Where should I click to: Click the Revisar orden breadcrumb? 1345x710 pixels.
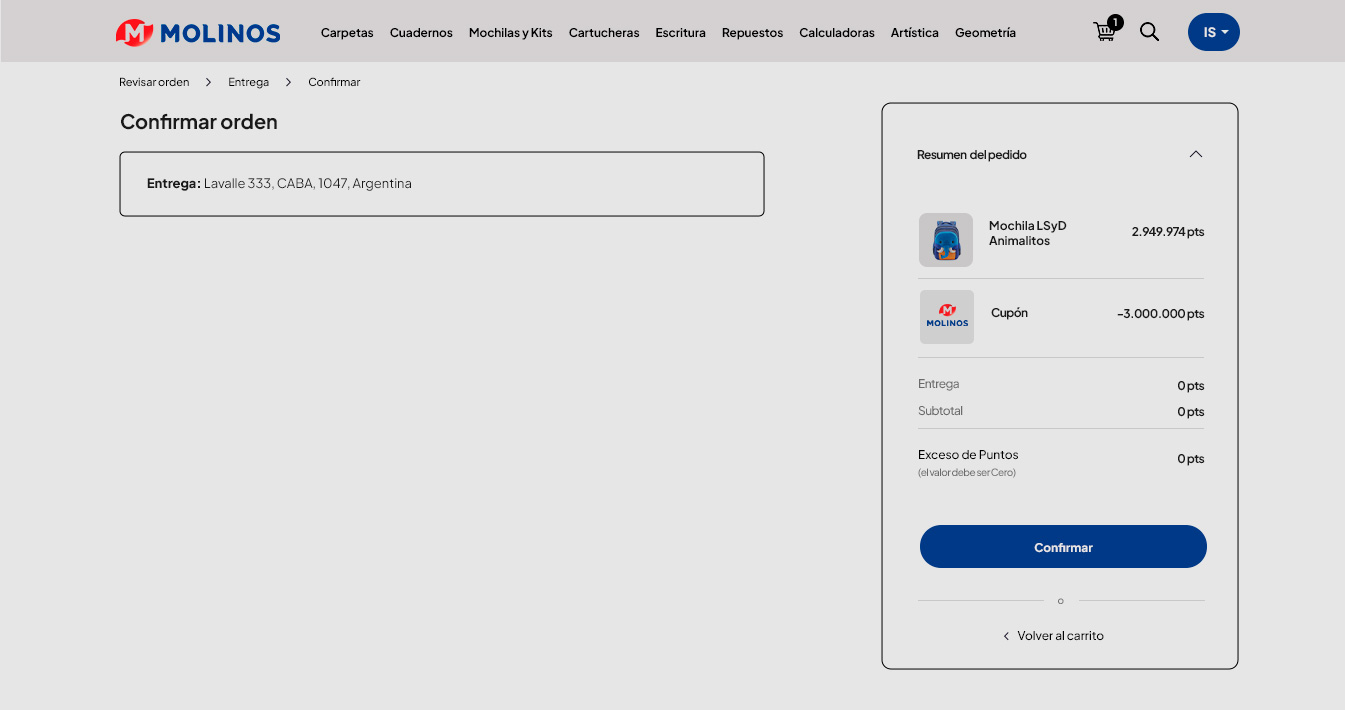(x=154, y=82)
